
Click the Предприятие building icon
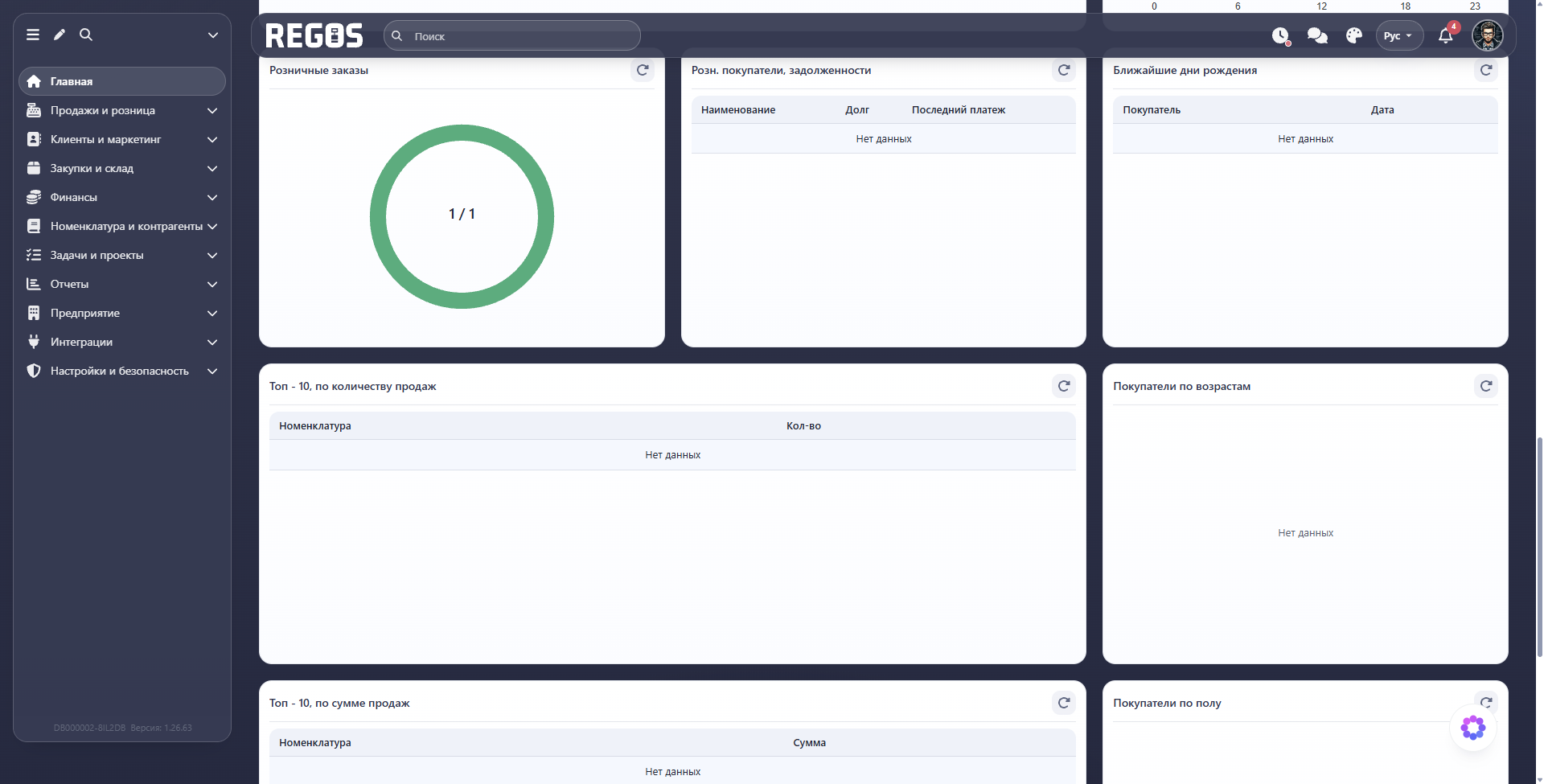click(x=34, y=313)
